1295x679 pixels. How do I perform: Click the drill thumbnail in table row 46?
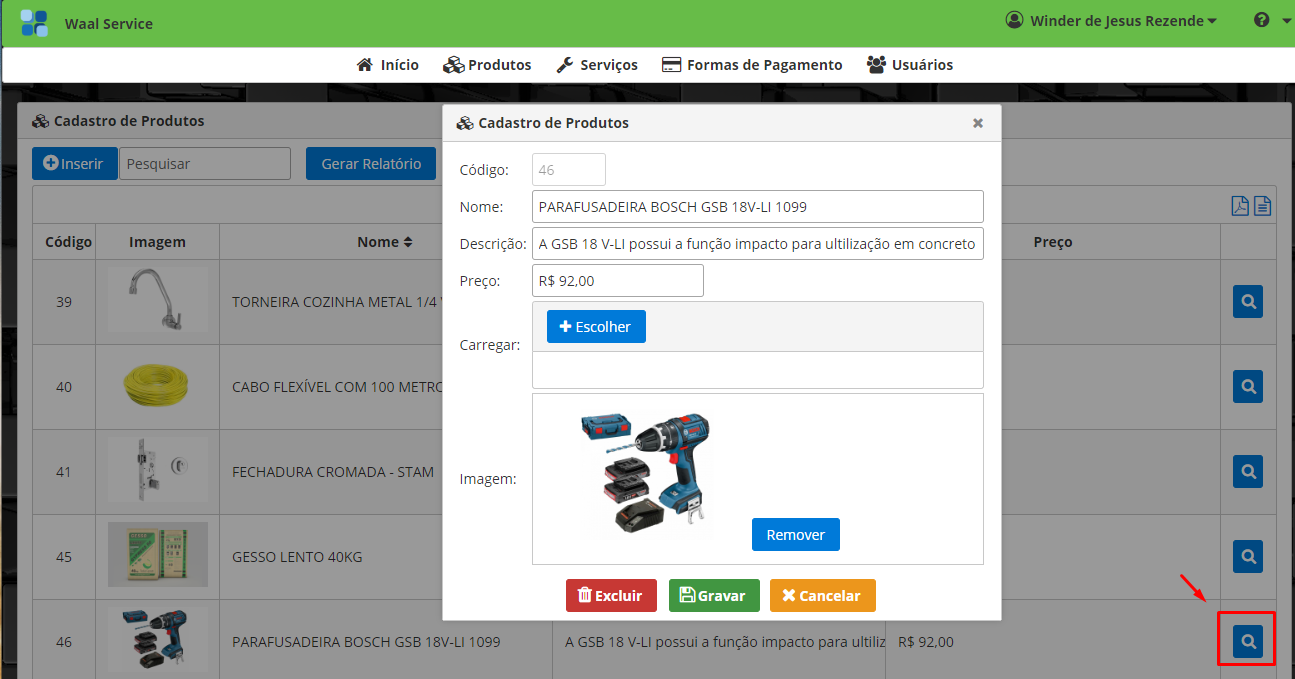coord(158,639)
